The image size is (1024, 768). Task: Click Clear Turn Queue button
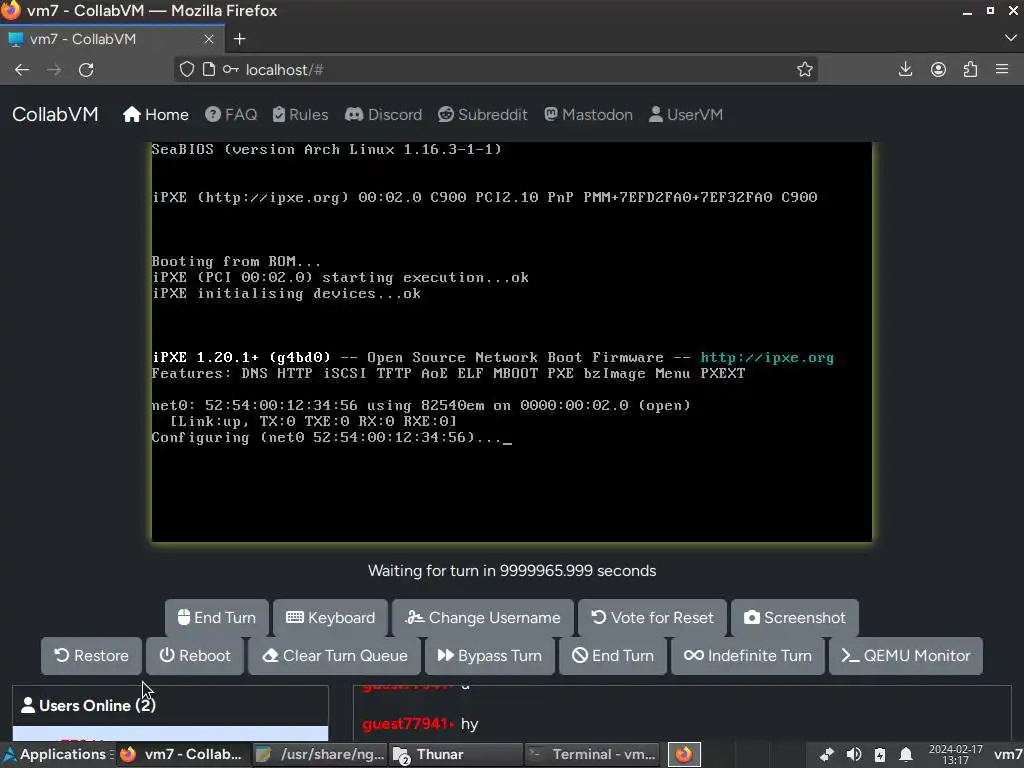334,656
